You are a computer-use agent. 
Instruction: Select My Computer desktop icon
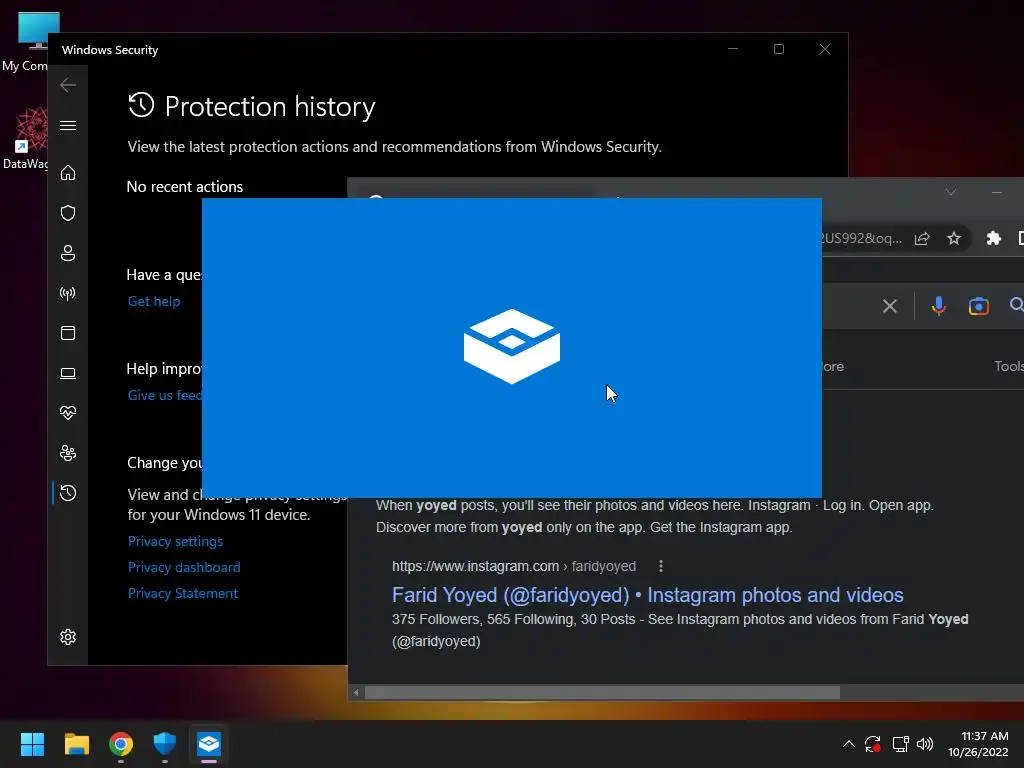tap(25, 42)
